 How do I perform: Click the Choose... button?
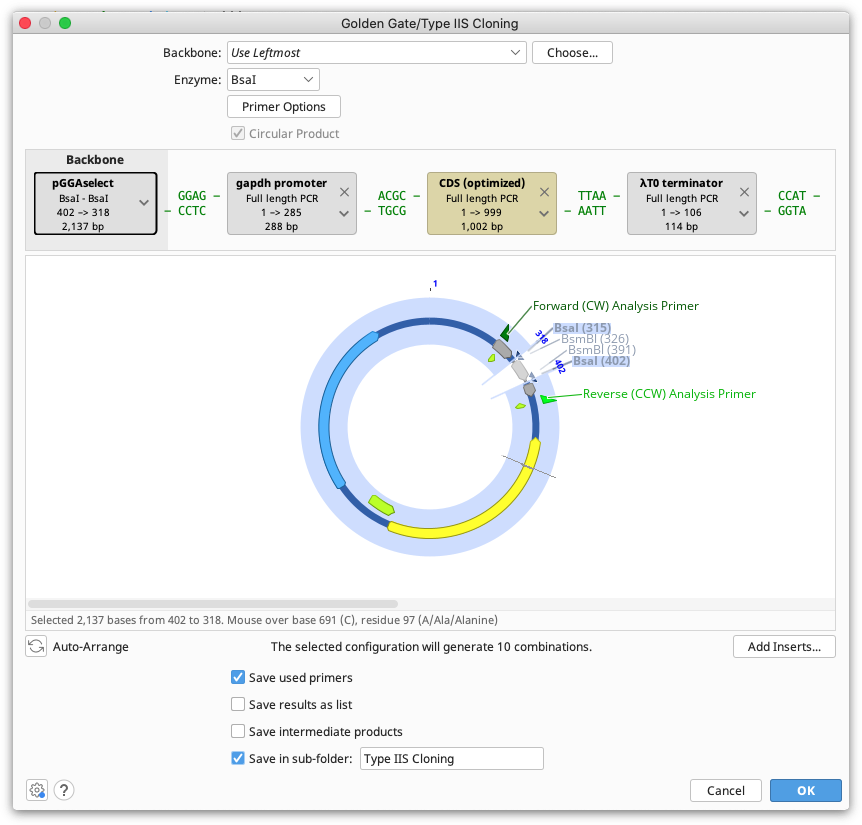point(572,53)
